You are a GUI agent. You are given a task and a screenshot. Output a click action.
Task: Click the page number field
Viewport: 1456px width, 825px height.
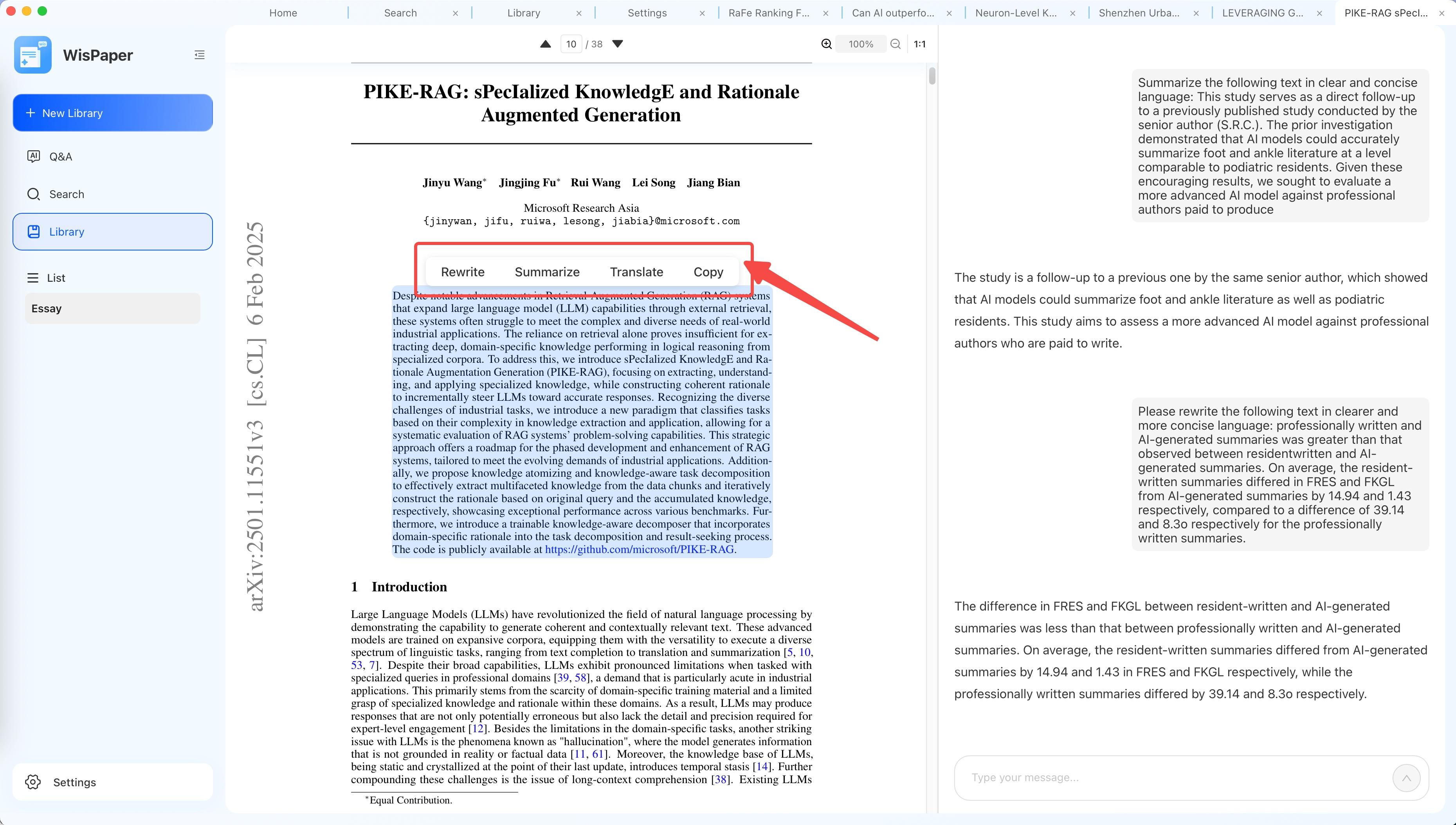coord(571,44)
